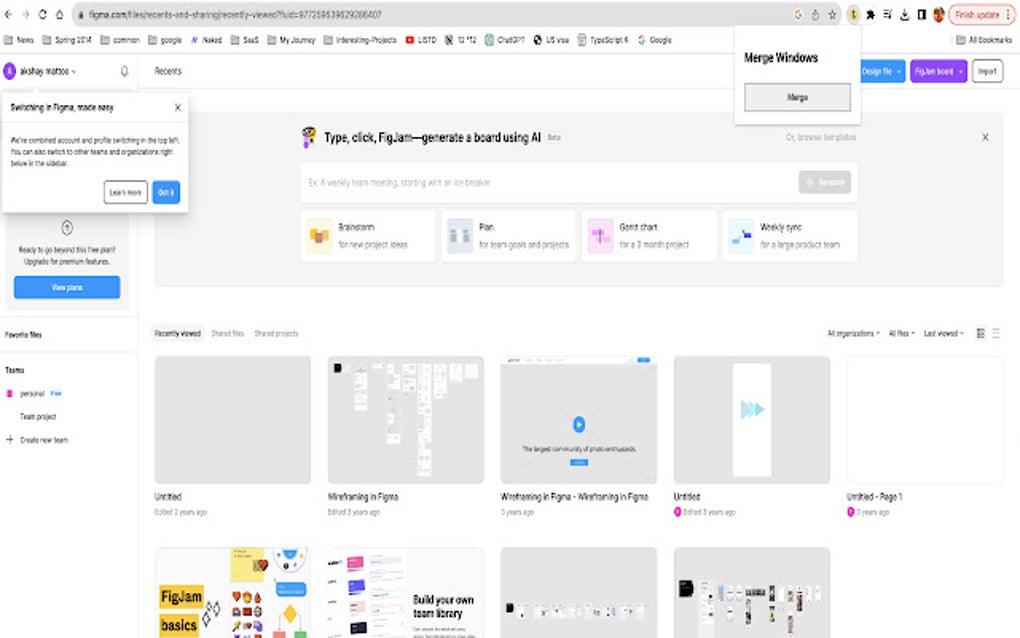Open the Naked bookmark
Screen dimensions: 1020x638
(206, 40)
